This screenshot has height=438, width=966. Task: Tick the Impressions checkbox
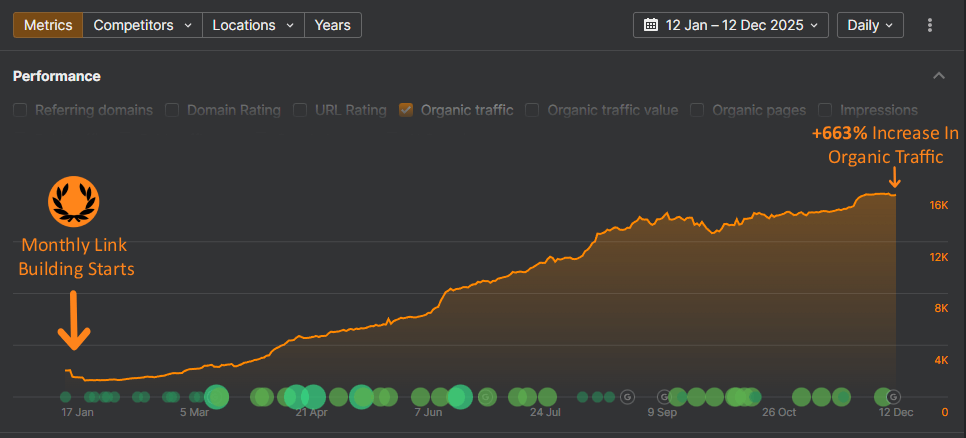coord(826,110)
